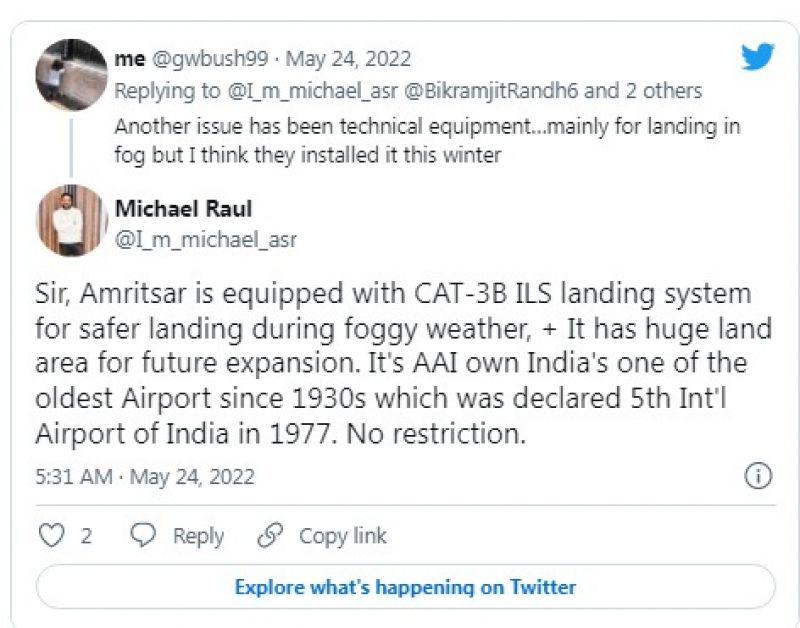Open the tweet info circle icon
This screenshot has height=628, width=800.
[759, 477]
